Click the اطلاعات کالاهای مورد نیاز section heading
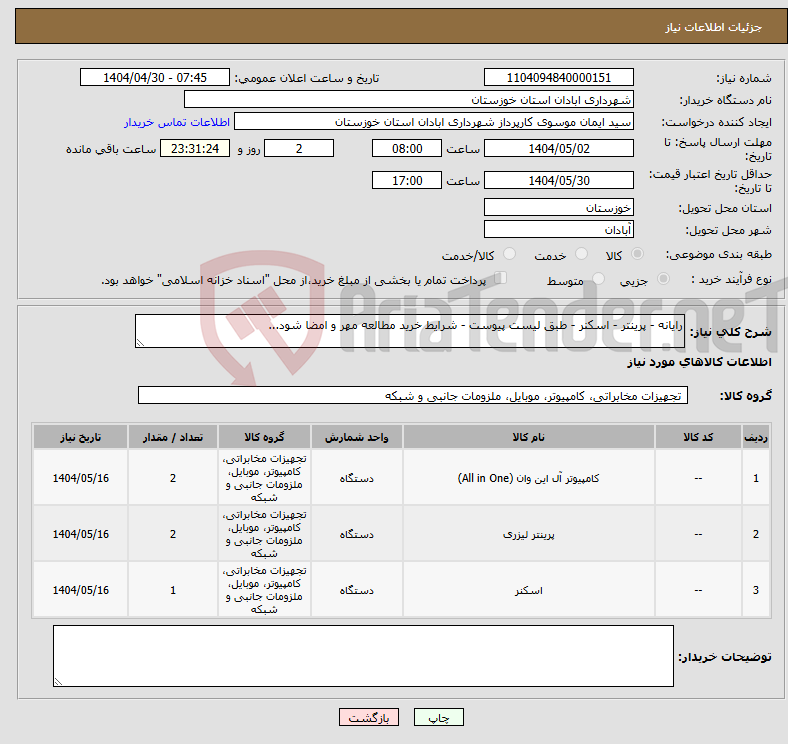 click(x=699, y=362)
